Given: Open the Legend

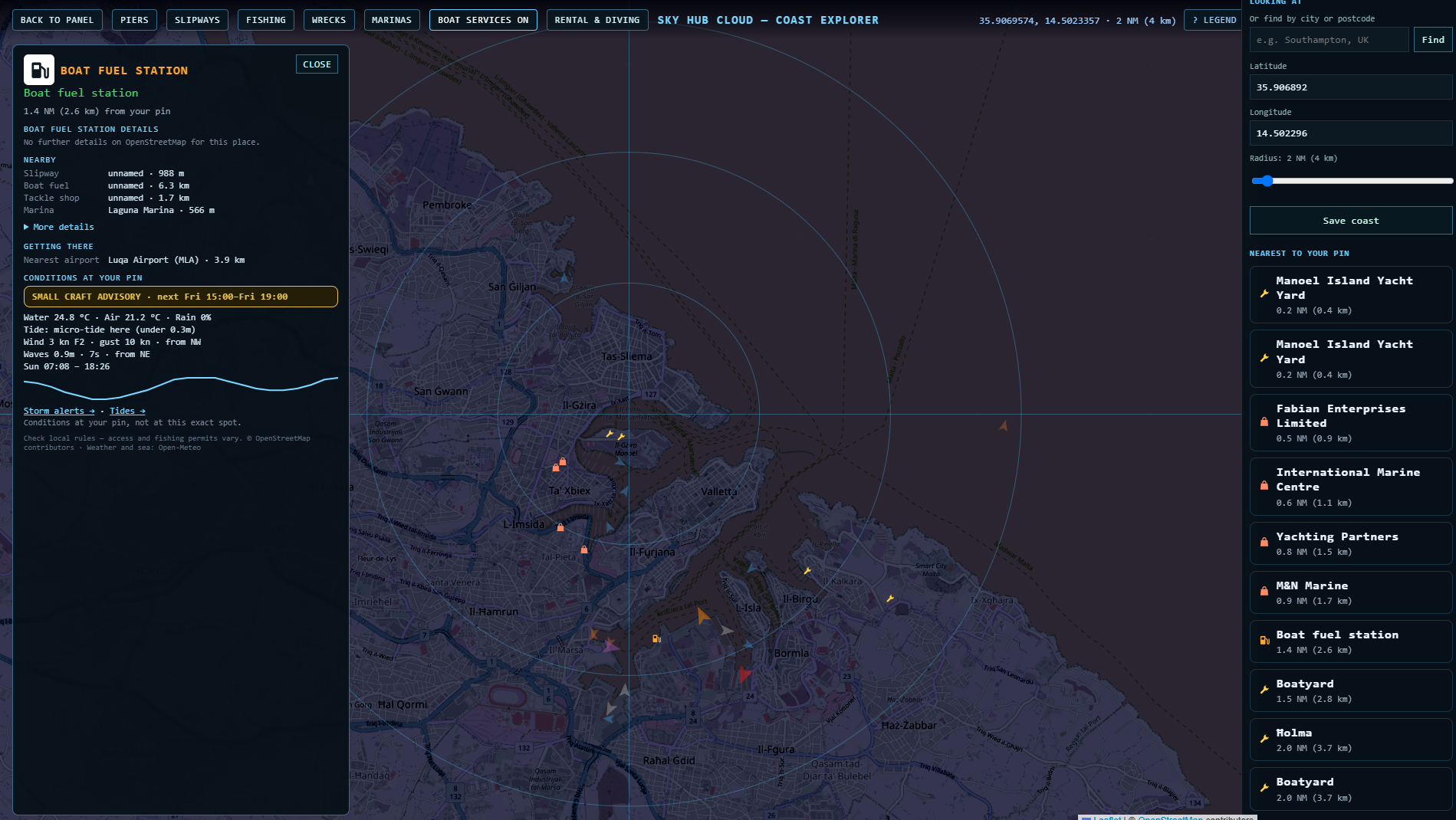Looking at the screenshot, I should (1214, 20).
